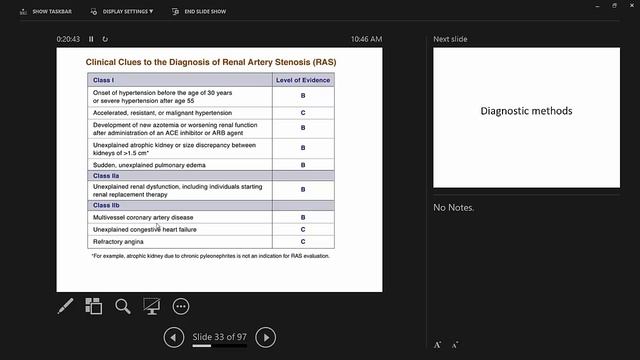The height and width of the screenshot is (360, 640).
Task: Click Onset of hypertension before age 30 row
Action: pos(211,97)
